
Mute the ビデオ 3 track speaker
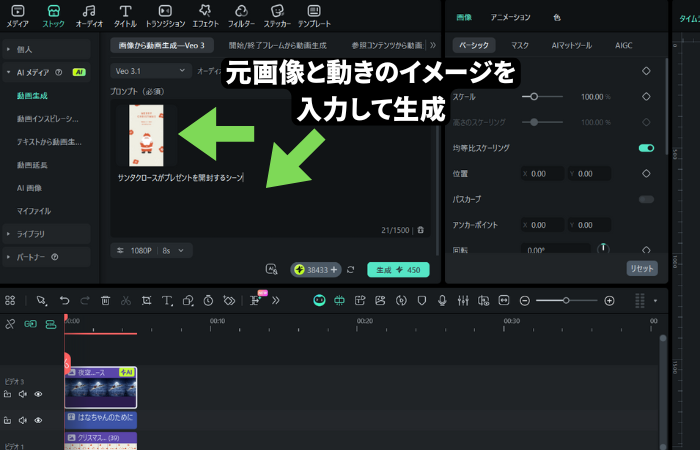coord(23,394)
